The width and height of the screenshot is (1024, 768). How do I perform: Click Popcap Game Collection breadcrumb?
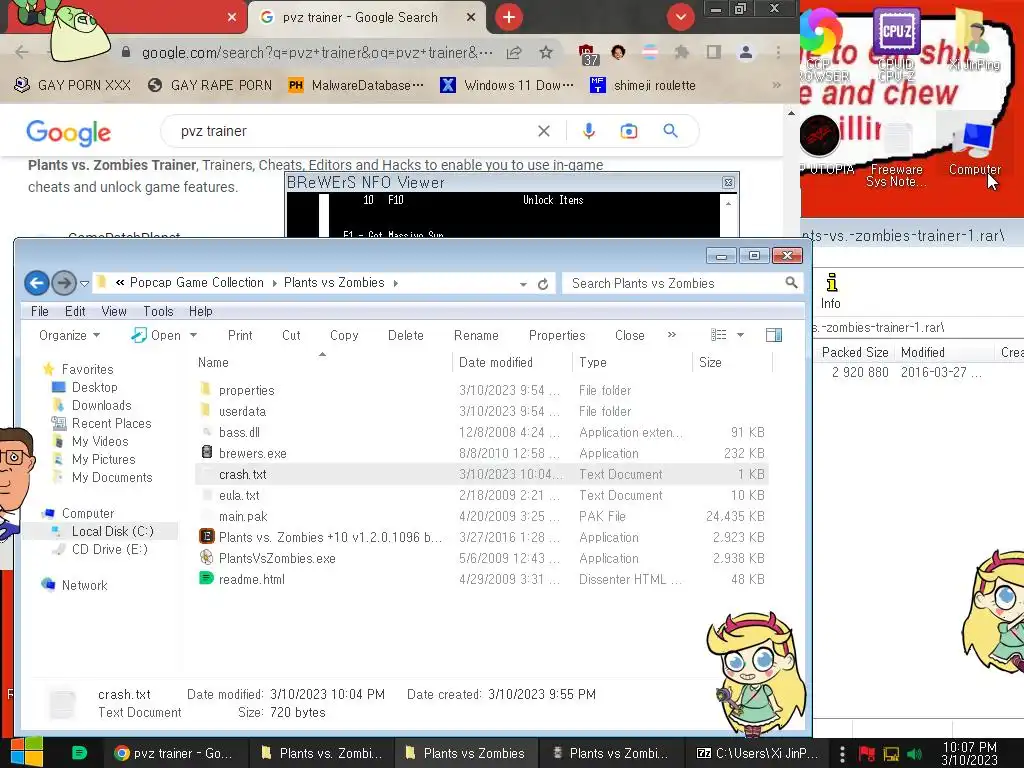pyautogui.click(x=197, y=282)
